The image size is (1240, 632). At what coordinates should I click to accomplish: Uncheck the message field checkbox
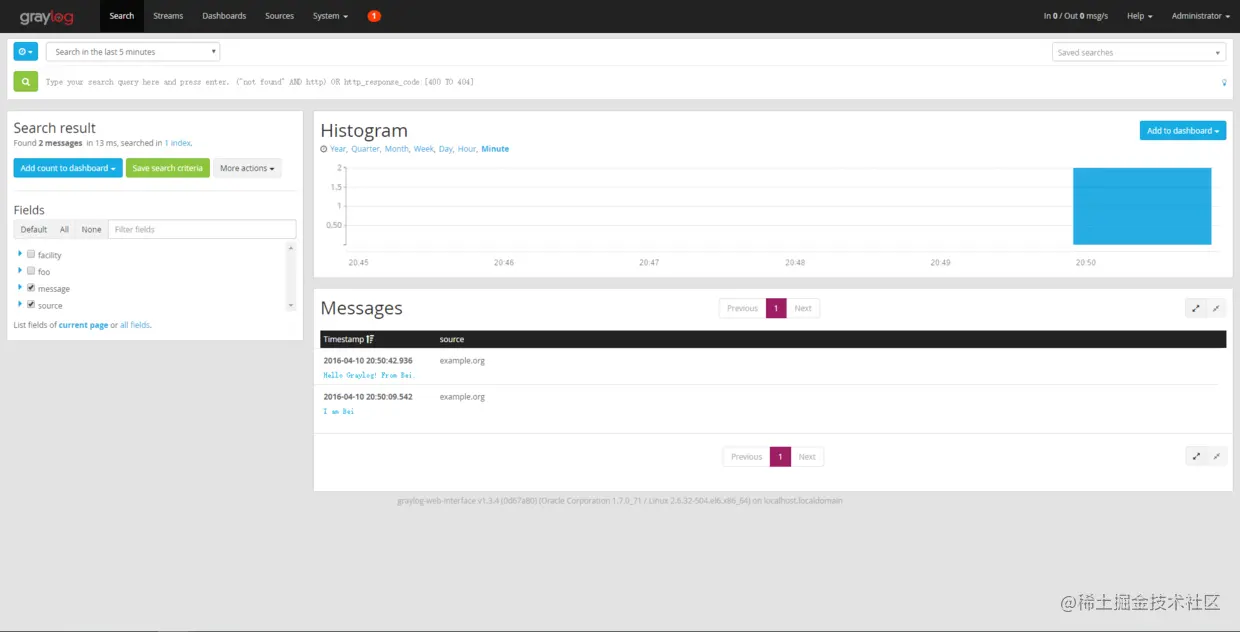coord(31,288)
